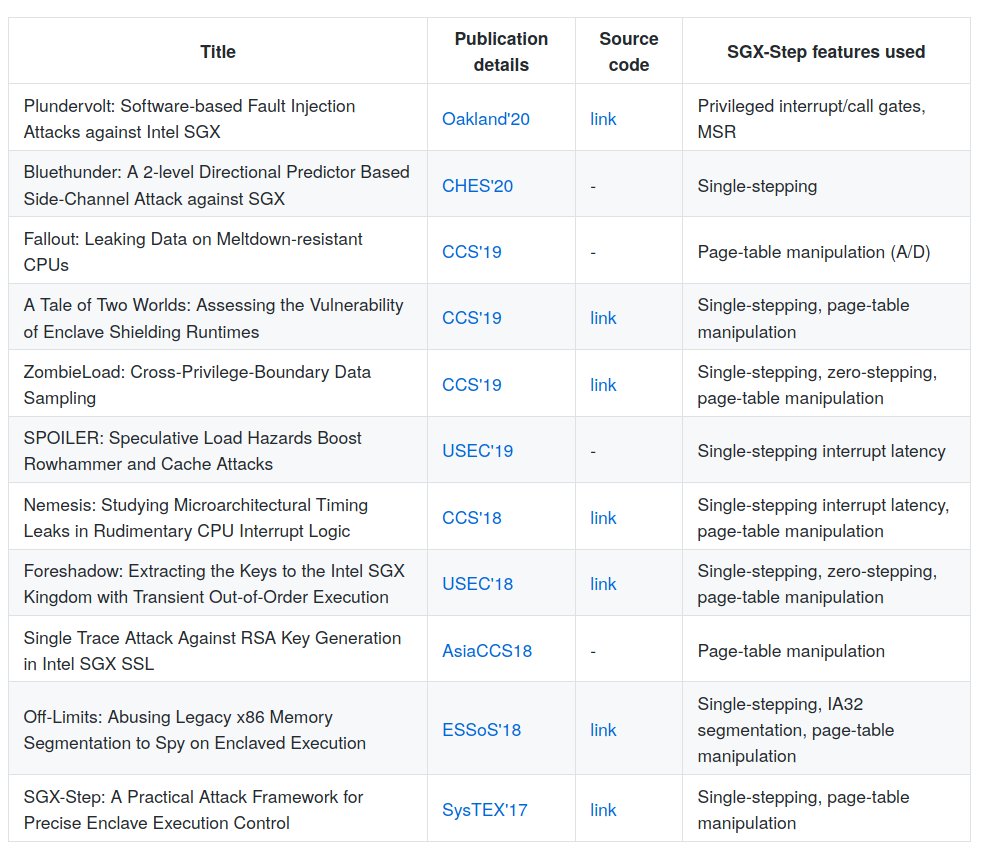Open the USEC'18 publication link

click(477, 584)
